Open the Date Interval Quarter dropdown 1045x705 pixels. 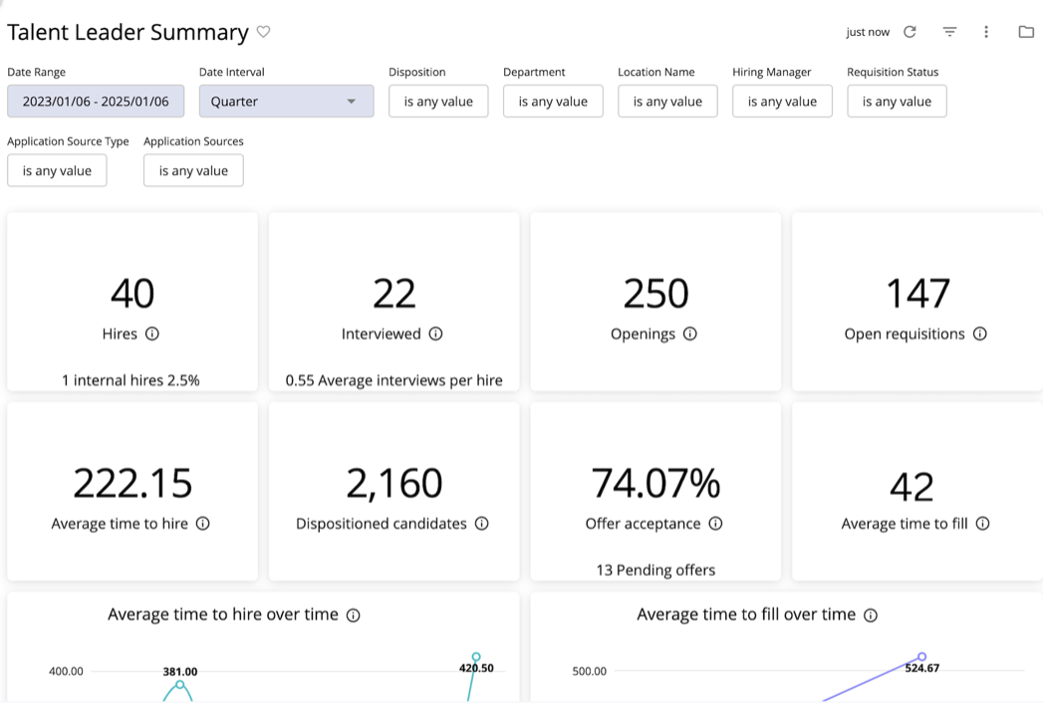[285, 101]
